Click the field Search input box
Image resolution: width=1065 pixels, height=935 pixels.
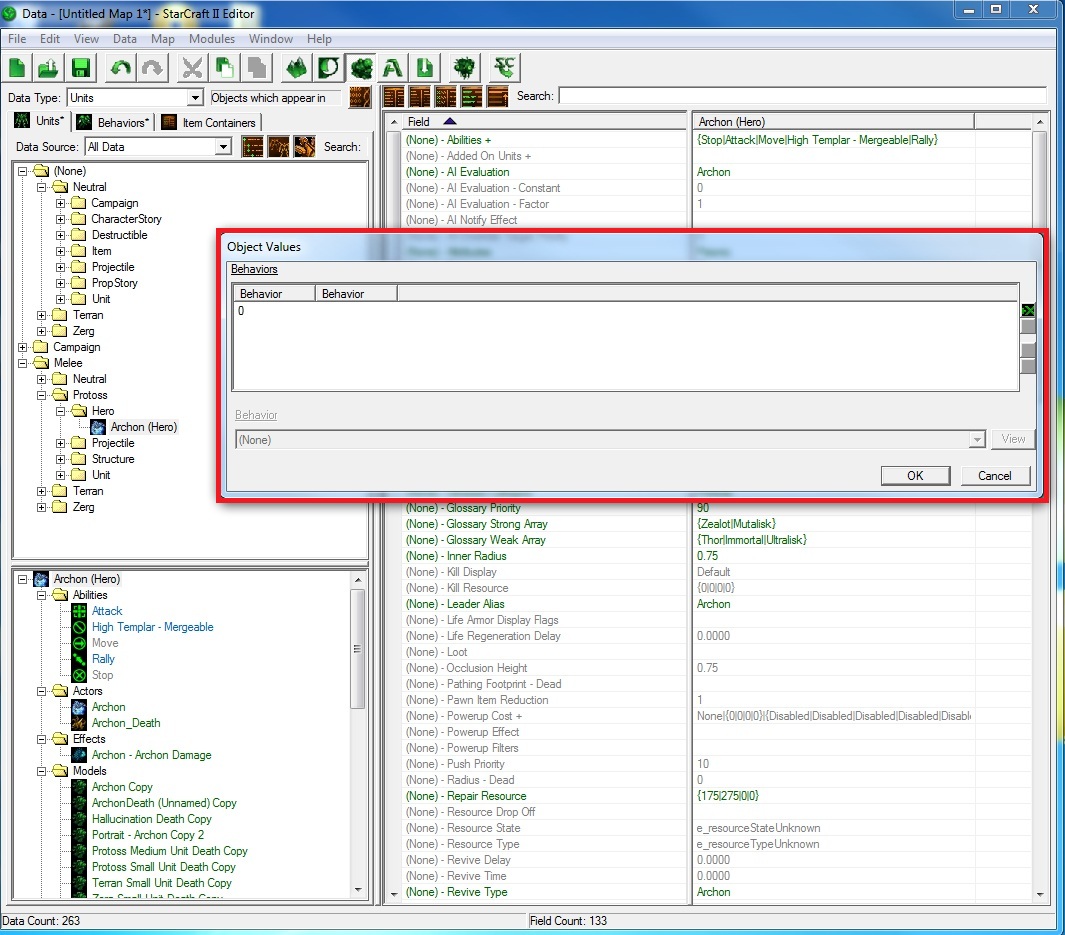click(800, 96)
